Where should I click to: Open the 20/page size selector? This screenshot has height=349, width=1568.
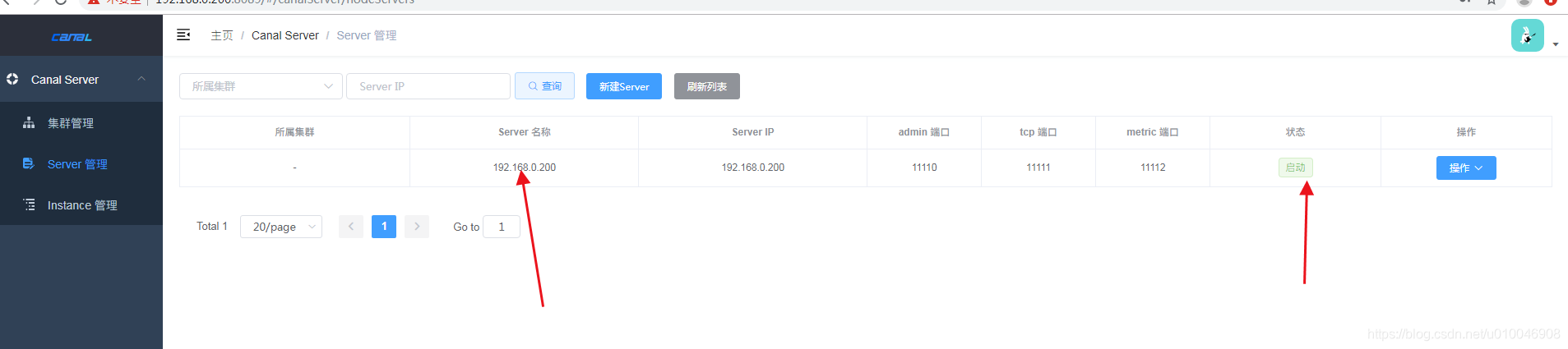tap(281, 227)
